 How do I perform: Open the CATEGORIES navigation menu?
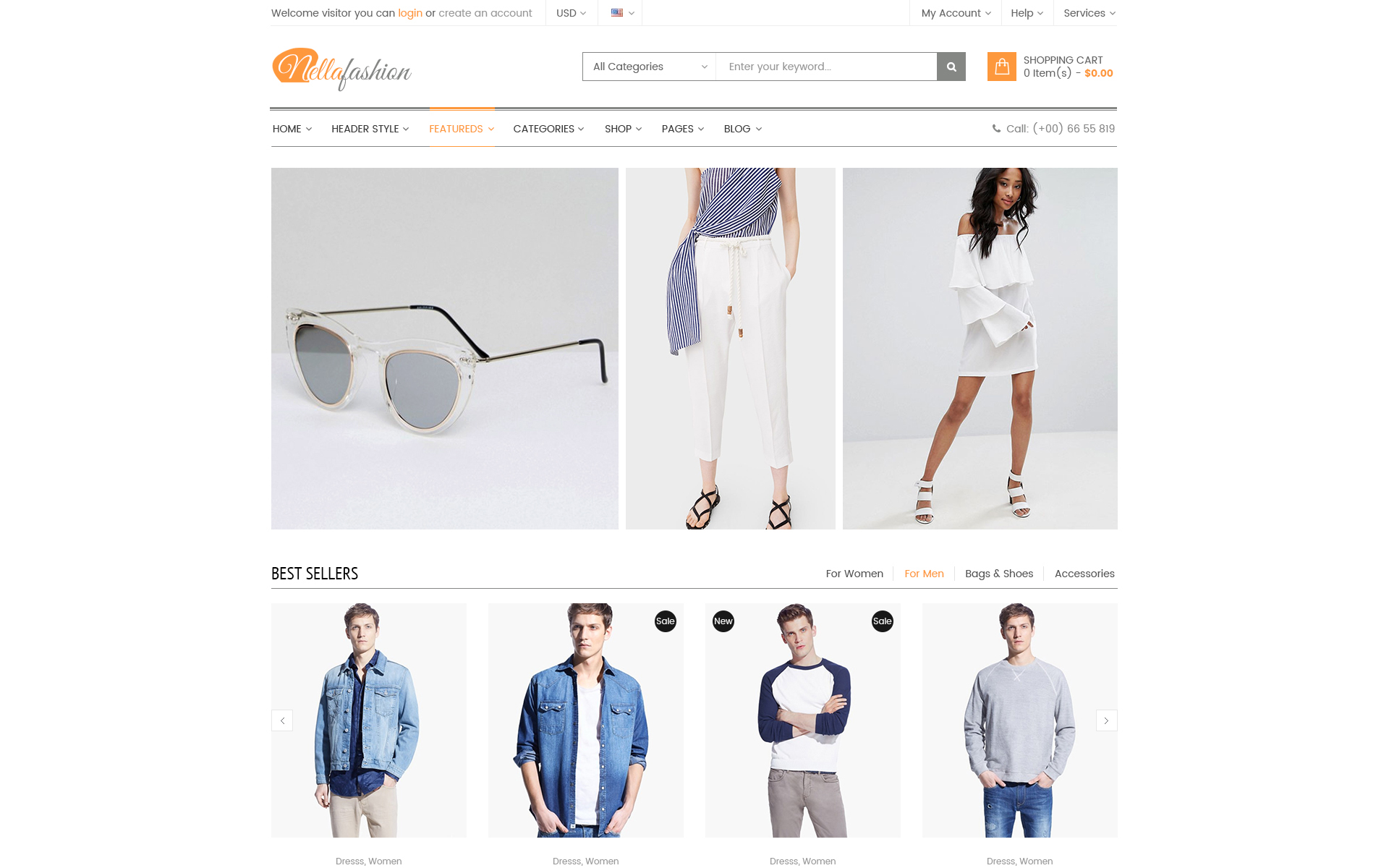pyautogui.click(x=548, y=129)
